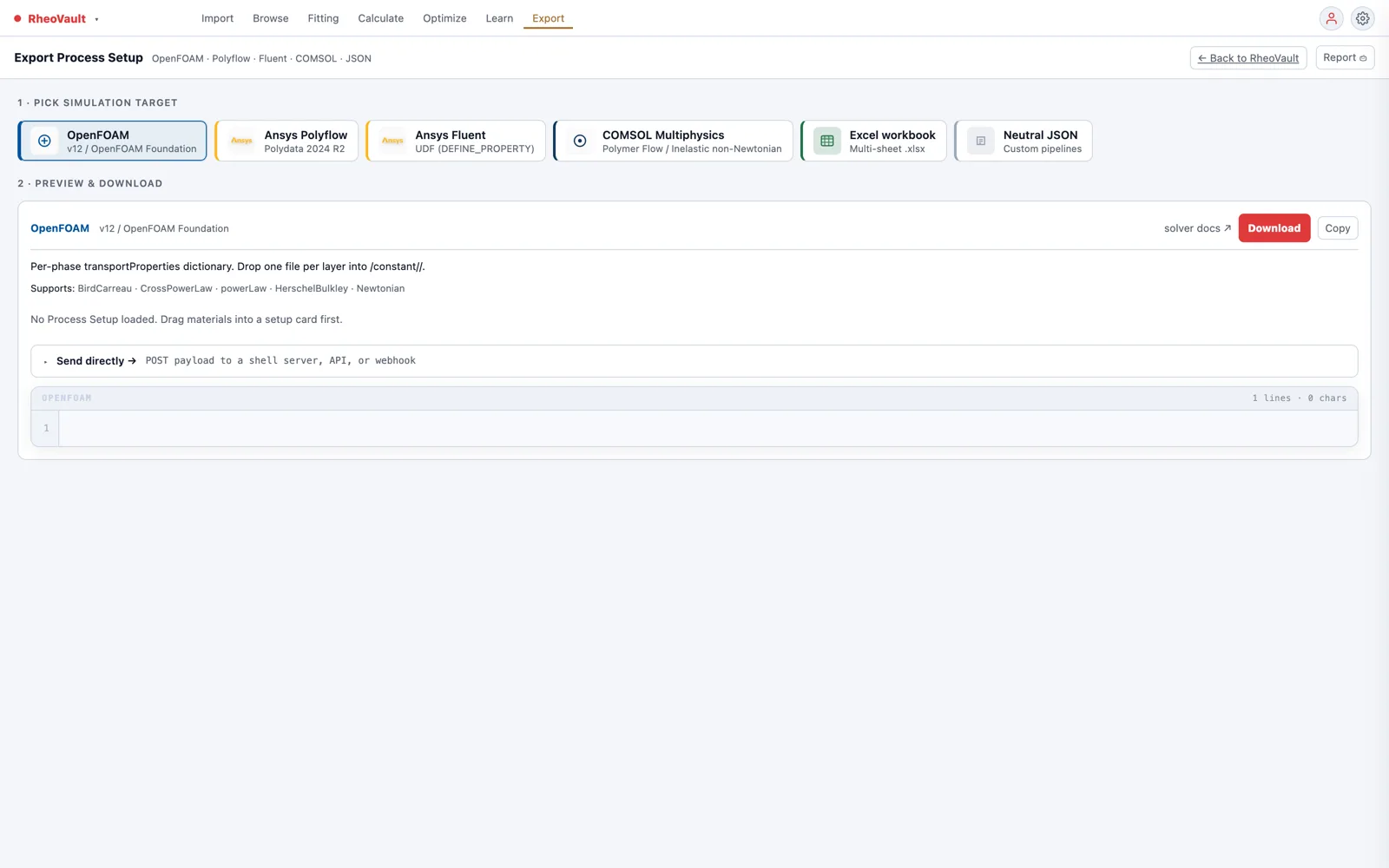Screen dimensions: 1389x868
Task: Click the COMSOL Multiphysics target icon
Action: pyautogui.click(x=580, y=141)
